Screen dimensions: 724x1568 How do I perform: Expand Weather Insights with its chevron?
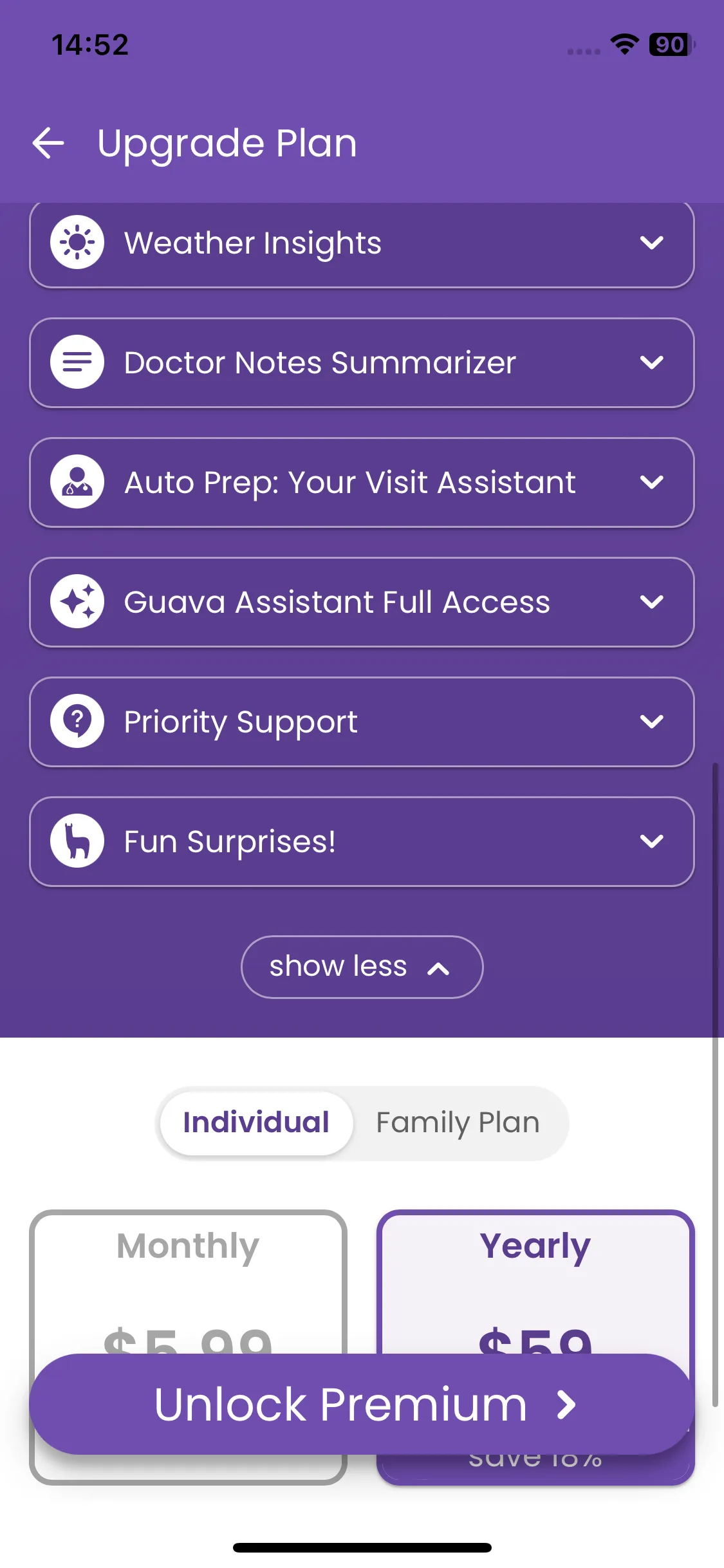pos(651,243)
